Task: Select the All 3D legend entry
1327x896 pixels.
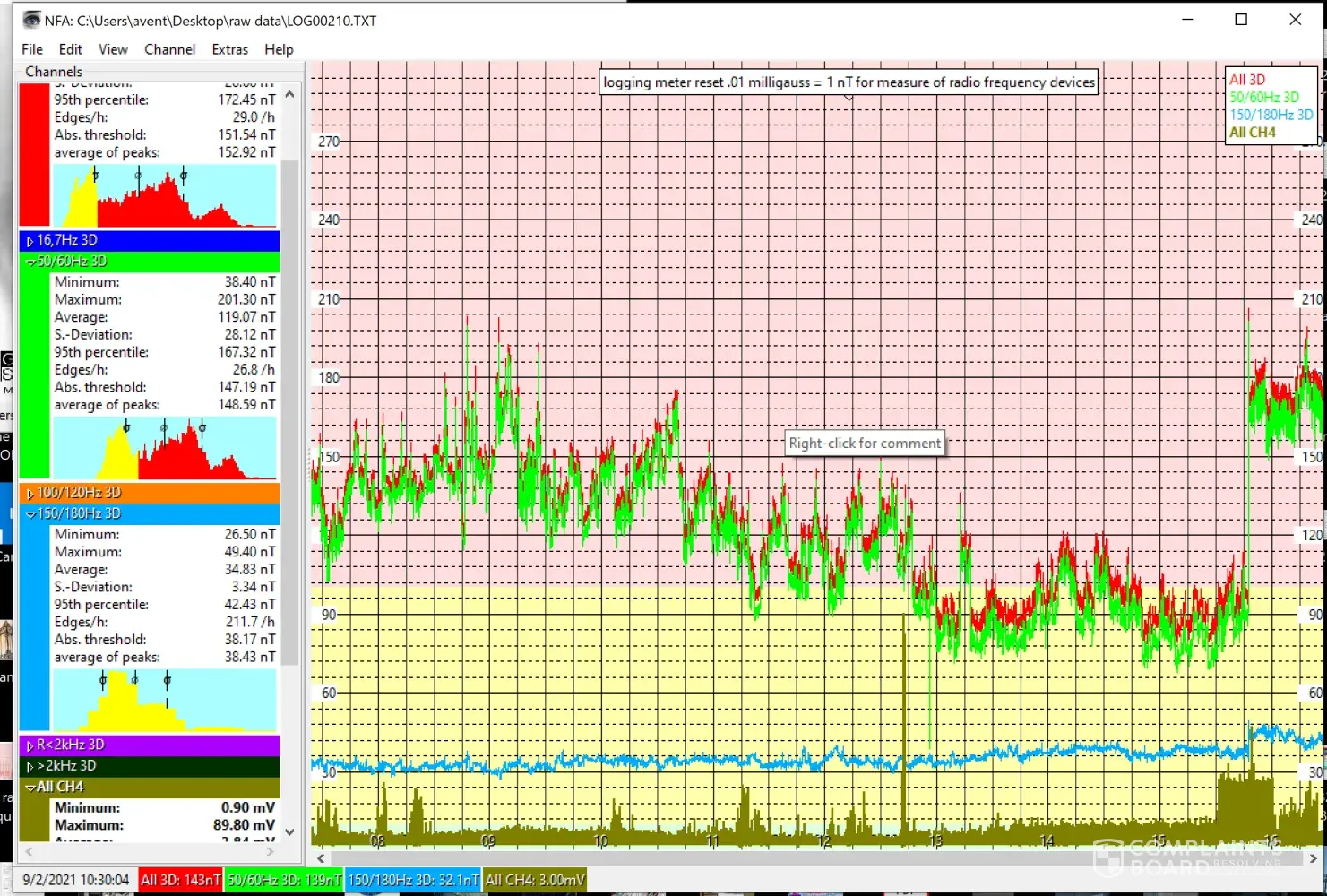Action: tap(1246, 80)
